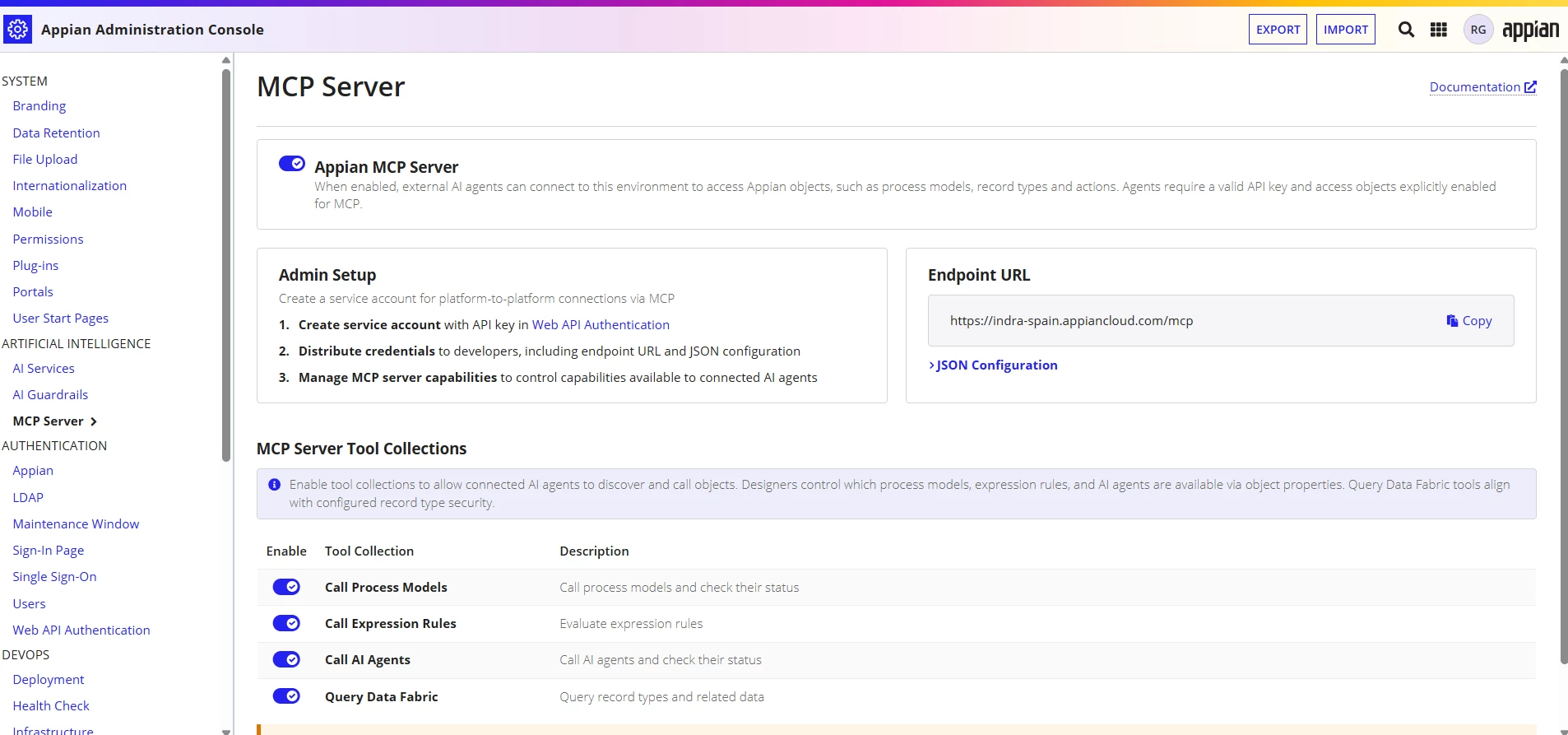Click the sidebar scroll-down arrow

pyautogui.click(x=226, y=730)
